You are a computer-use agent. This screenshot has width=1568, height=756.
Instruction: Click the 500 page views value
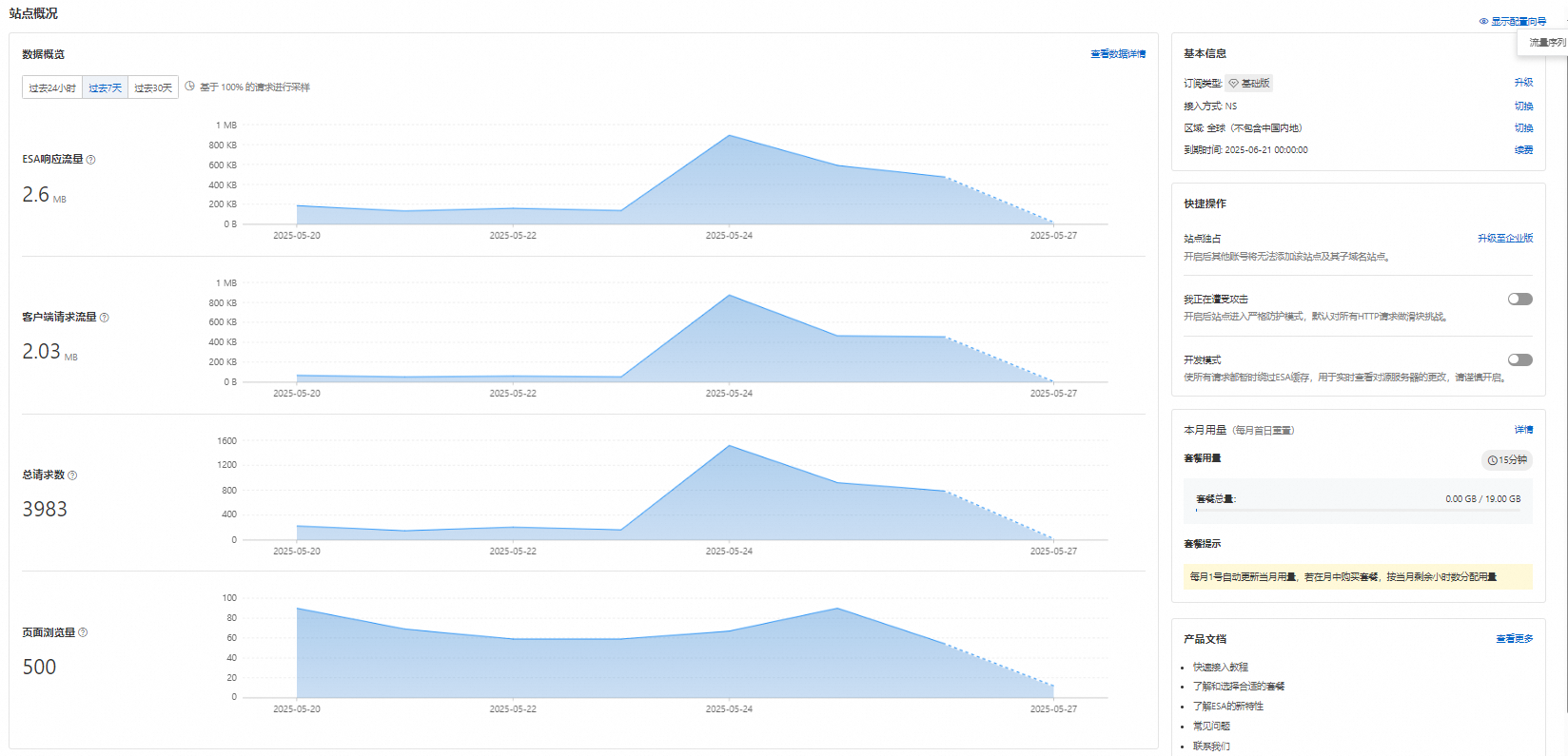point(39,668)
